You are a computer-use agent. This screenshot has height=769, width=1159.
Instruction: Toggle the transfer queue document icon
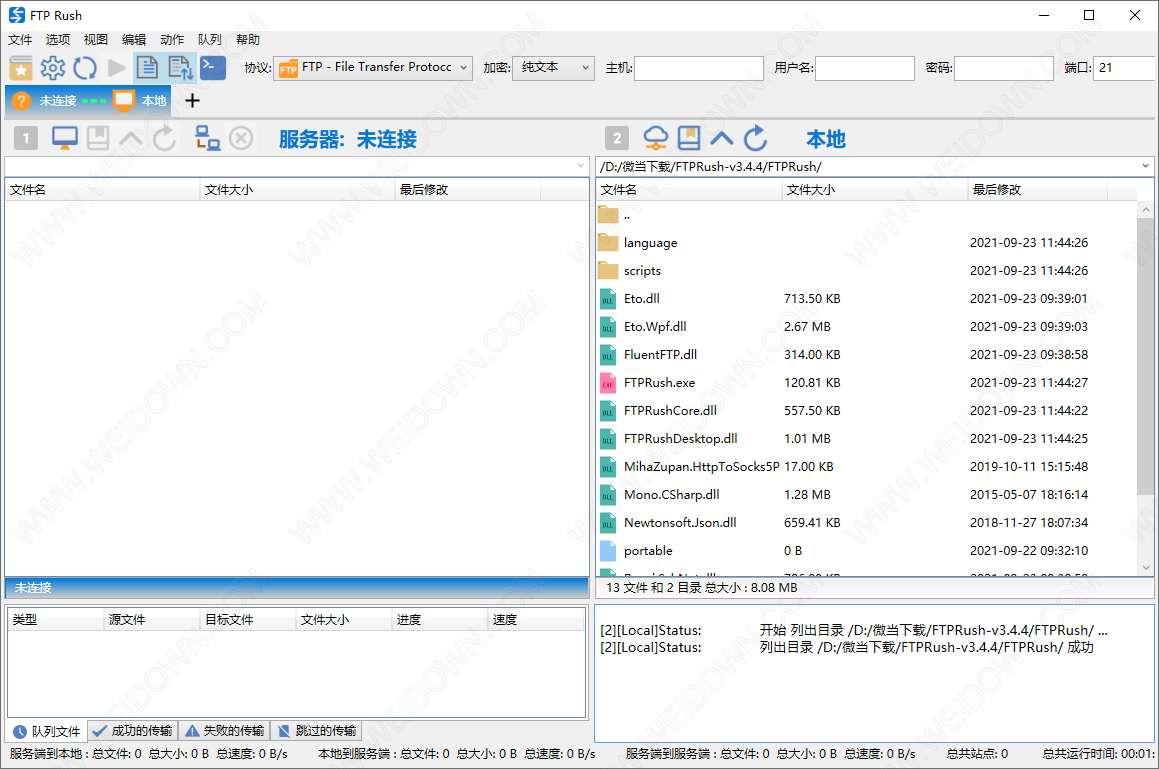coord(180,68)
